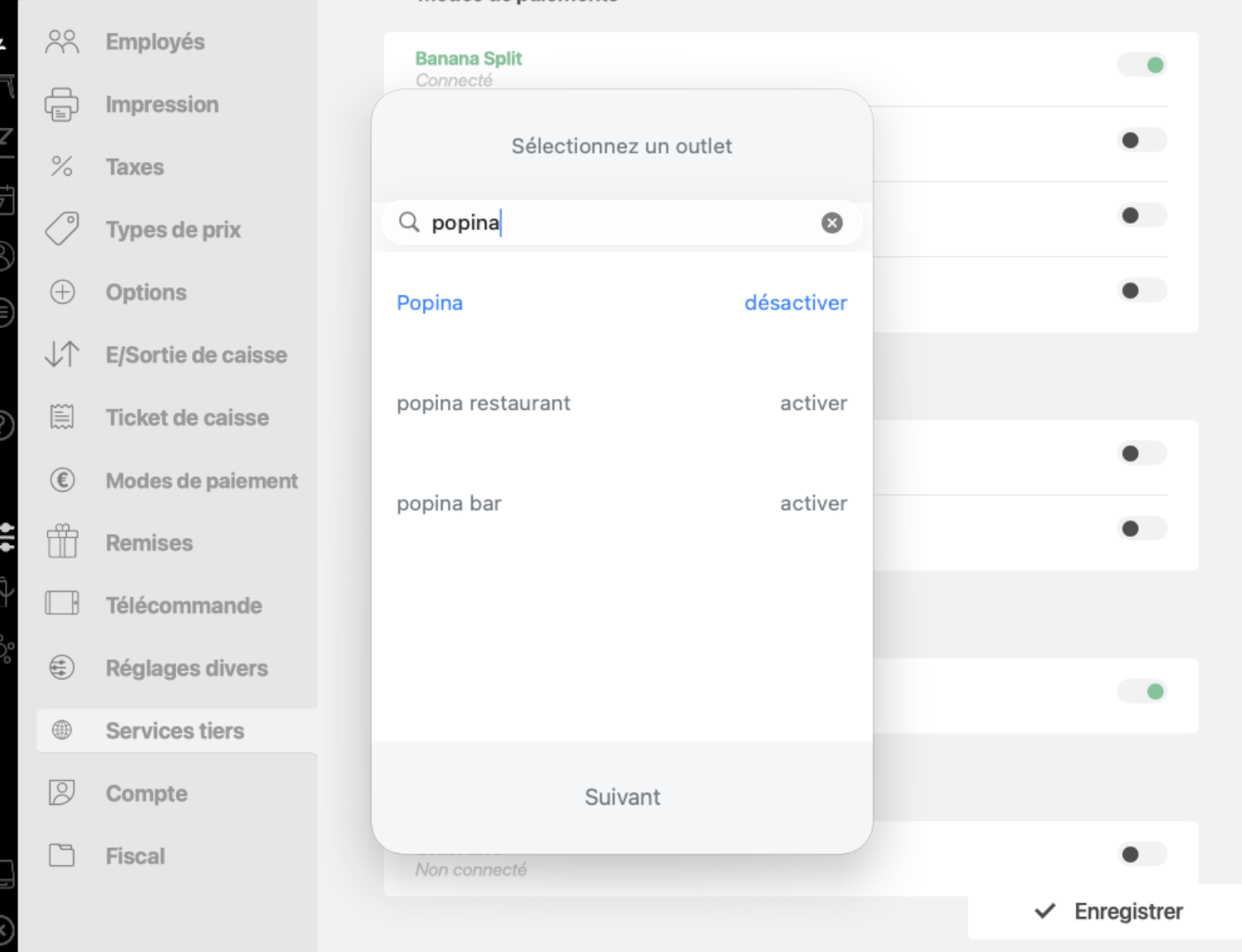
Task: Click désactiver next to Popina
Action: pyautogui.click(x=795, y=303)
